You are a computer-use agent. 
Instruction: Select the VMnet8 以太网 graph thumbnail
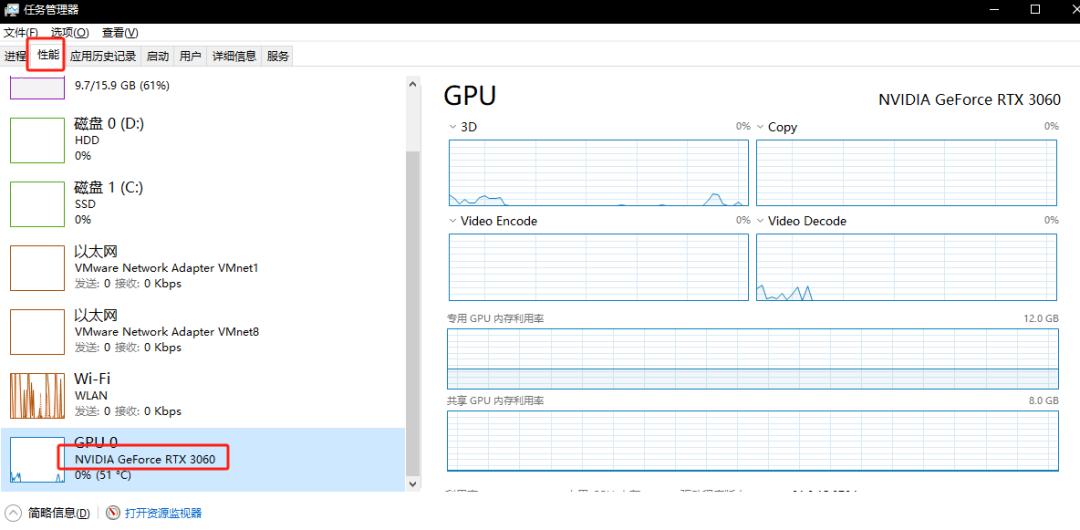[38, 332]
